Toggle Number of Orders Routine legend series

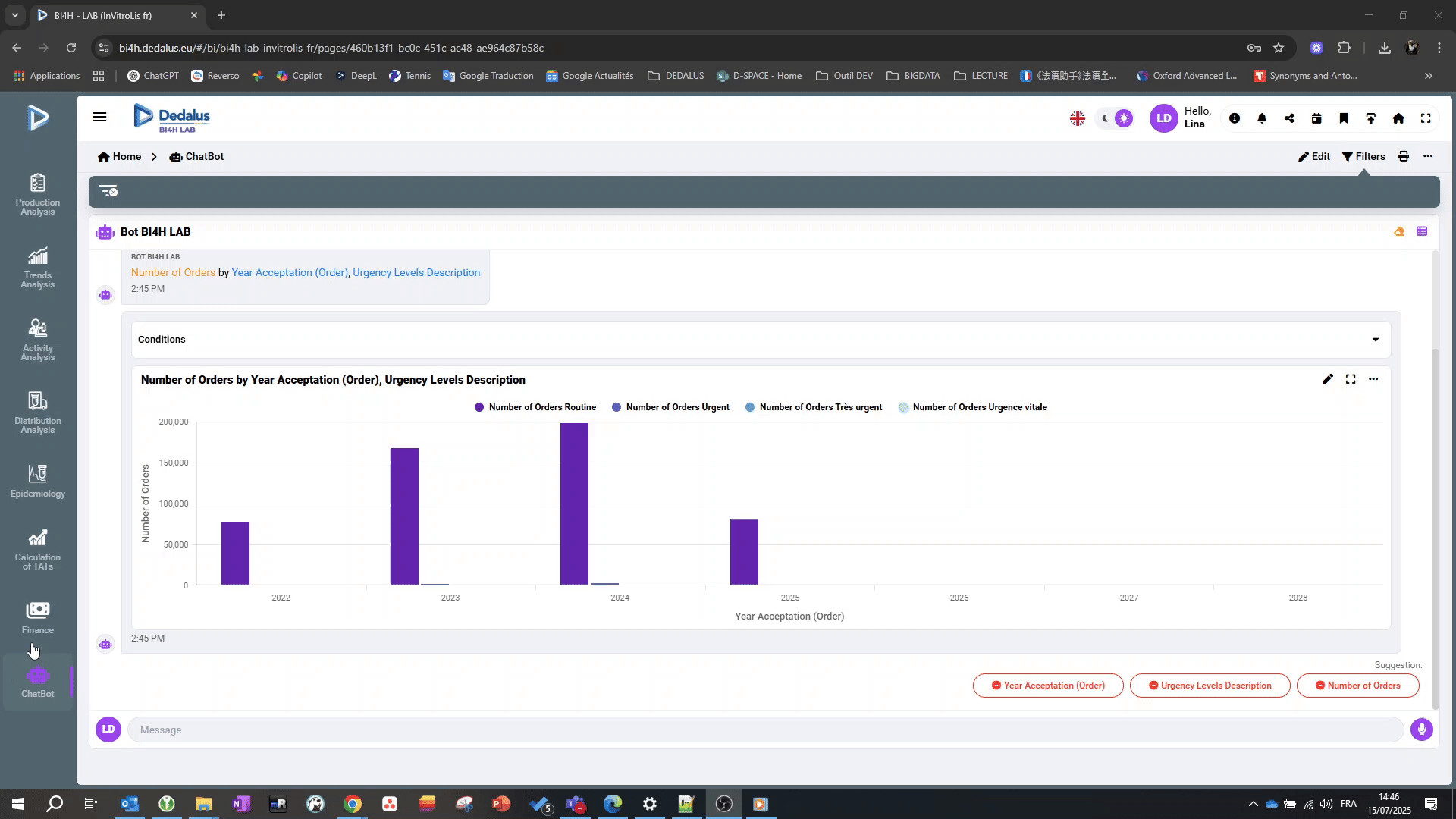[535, 407]
